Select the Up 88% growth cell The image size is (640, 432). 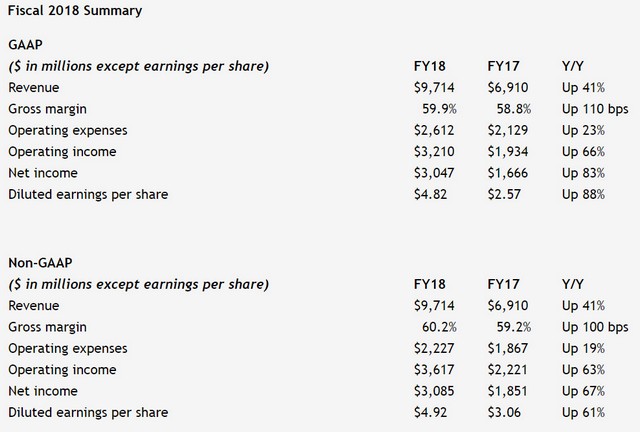tap(585, 194)
